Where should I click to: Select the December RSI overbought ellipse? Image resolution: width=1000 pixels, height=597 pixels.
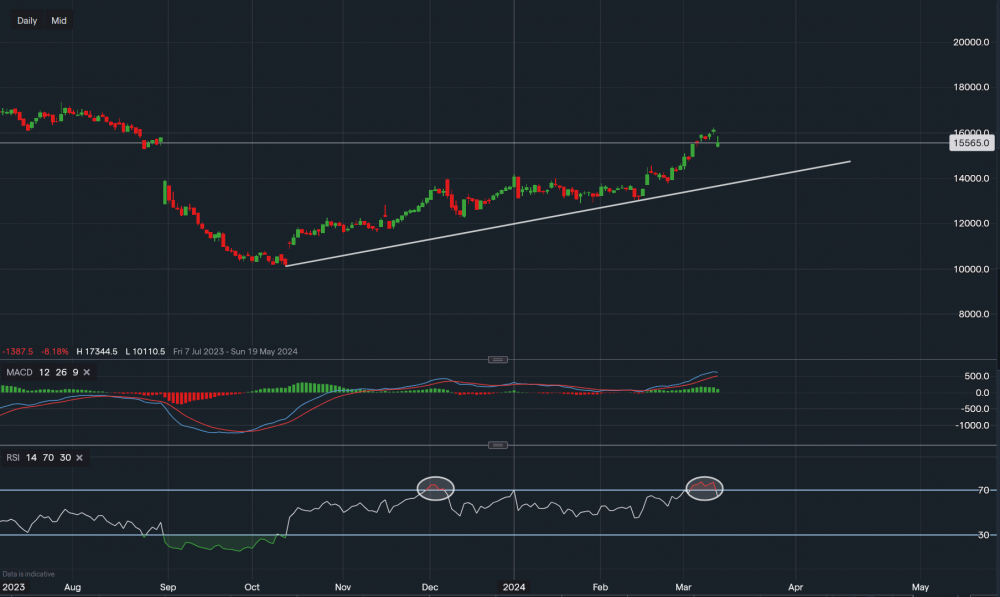(x=435, y=488)
